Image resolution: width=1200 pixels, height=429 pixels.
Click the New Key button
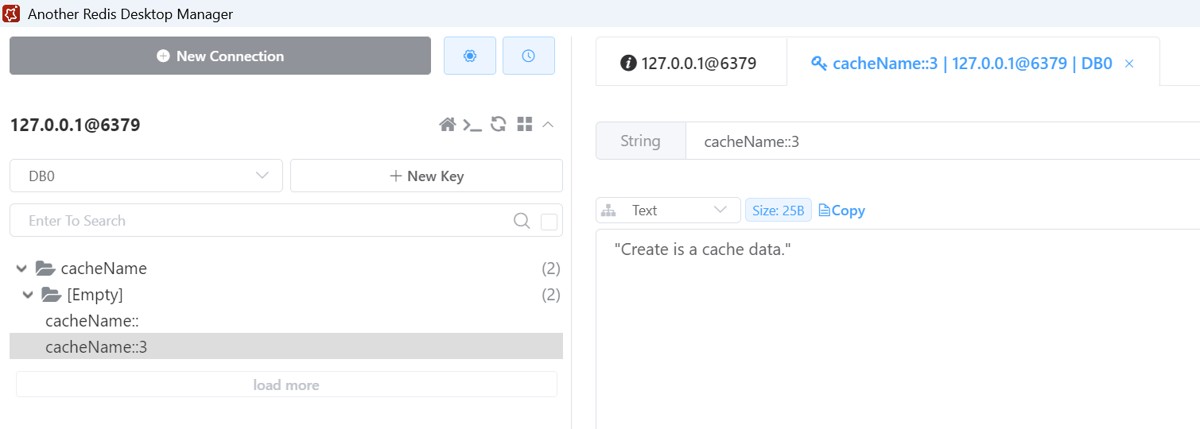426,176
